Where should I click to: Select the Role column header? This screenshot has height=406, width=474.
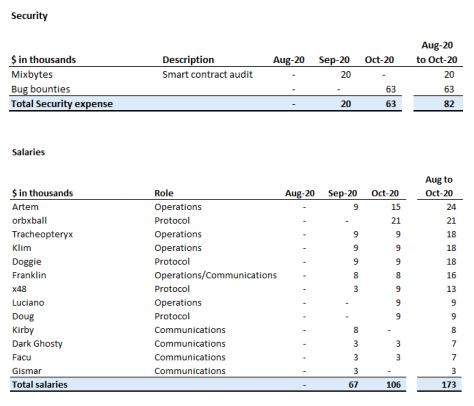(x=164, y=193)
